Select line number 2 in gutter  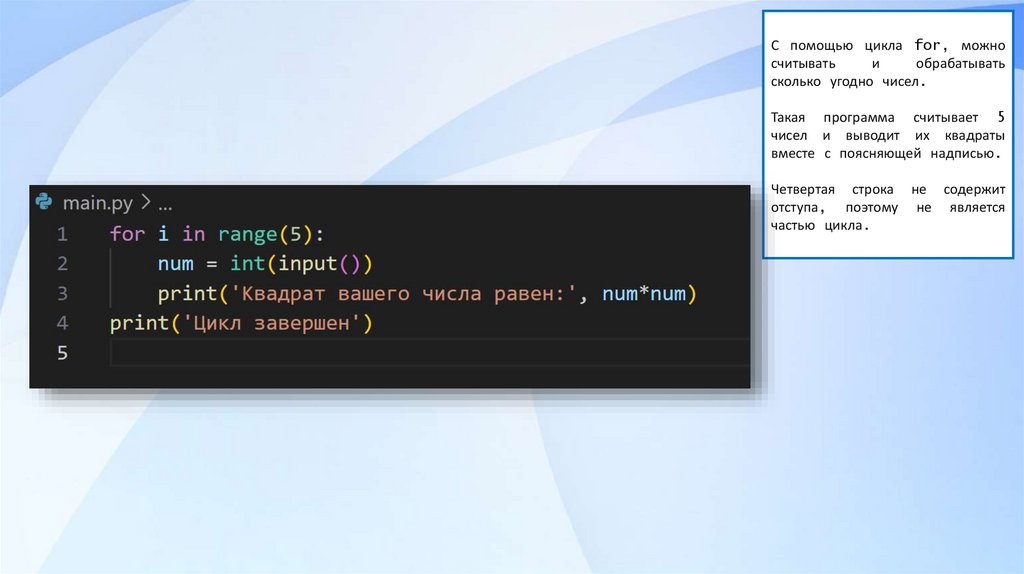[x=62, y=264]
